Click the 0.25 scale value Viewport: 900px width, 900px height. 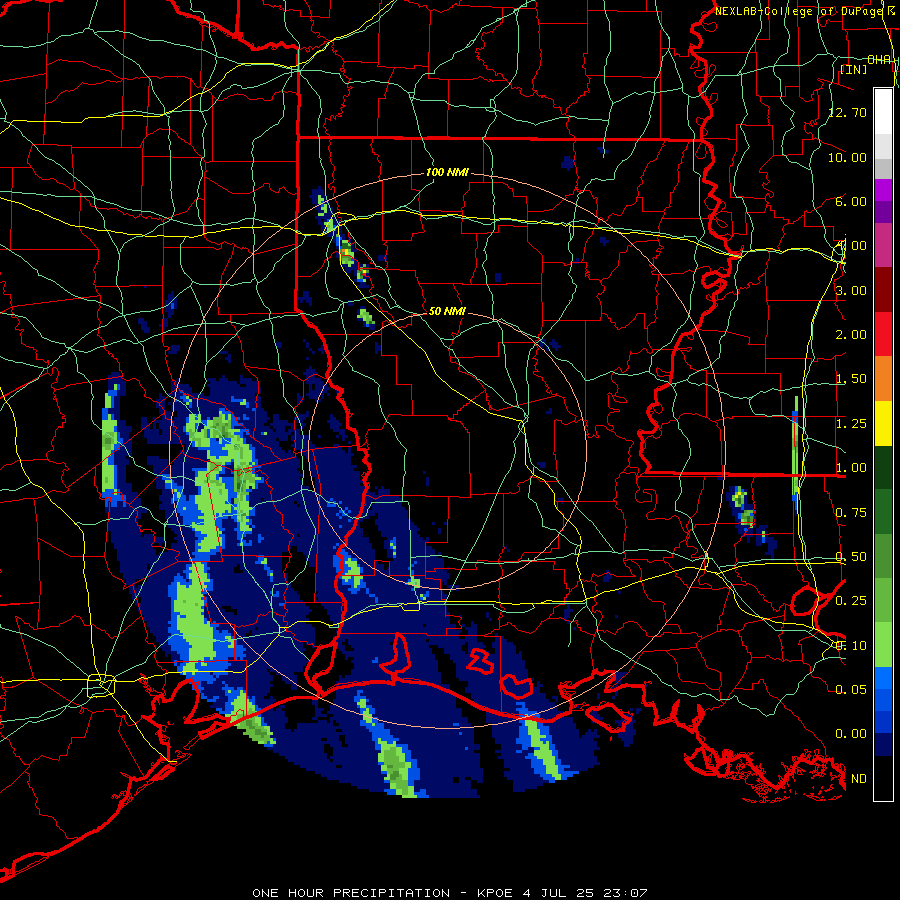[851, 601]
